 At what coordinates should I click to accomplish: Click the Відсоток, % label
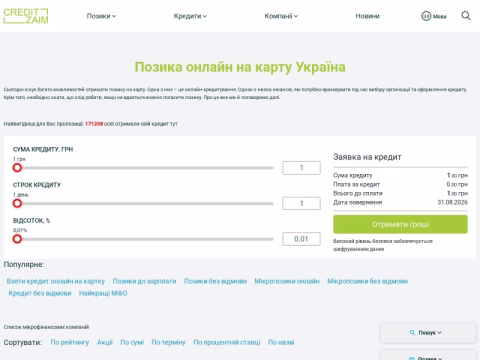coord(31,221)
